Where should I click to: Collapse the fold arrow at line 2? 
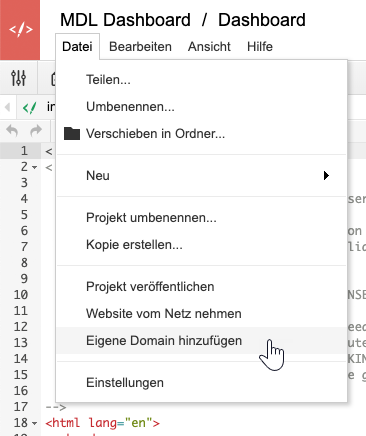point(35,167)
